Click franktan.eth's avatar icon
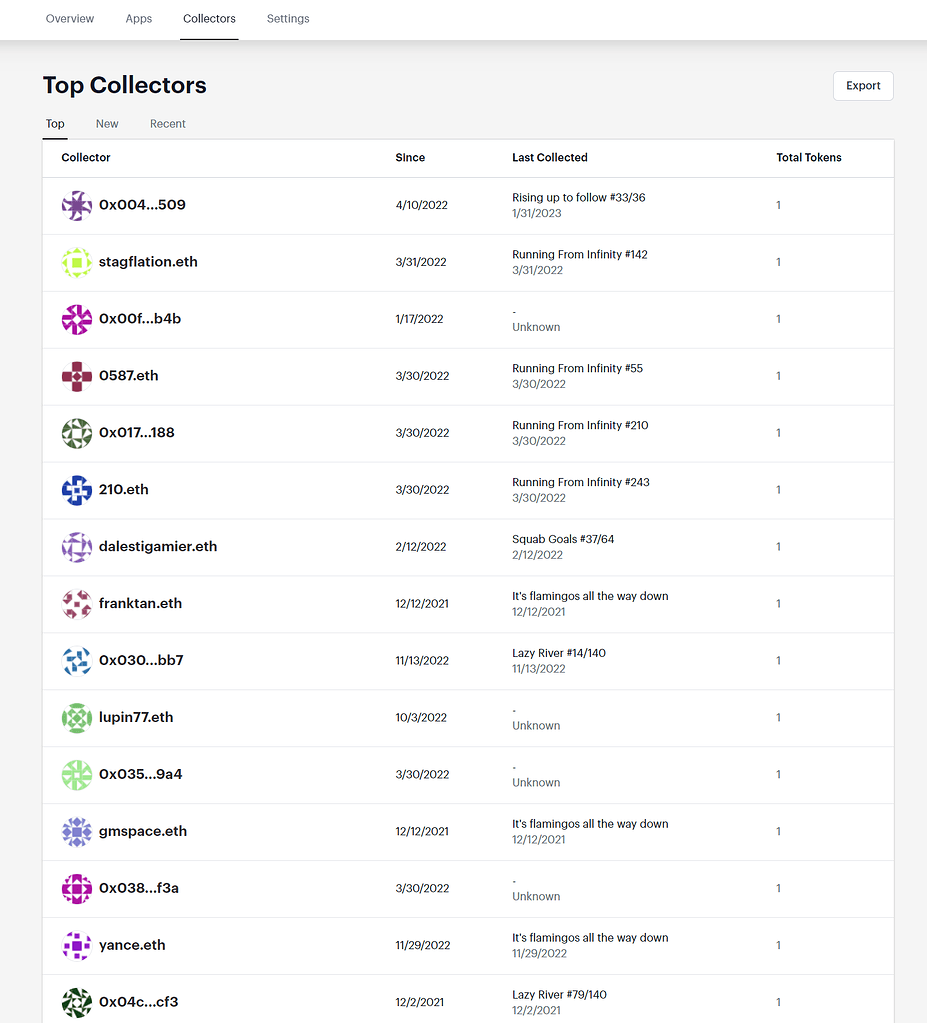This screenshot has height=1023, width=927. coord(76,603)
